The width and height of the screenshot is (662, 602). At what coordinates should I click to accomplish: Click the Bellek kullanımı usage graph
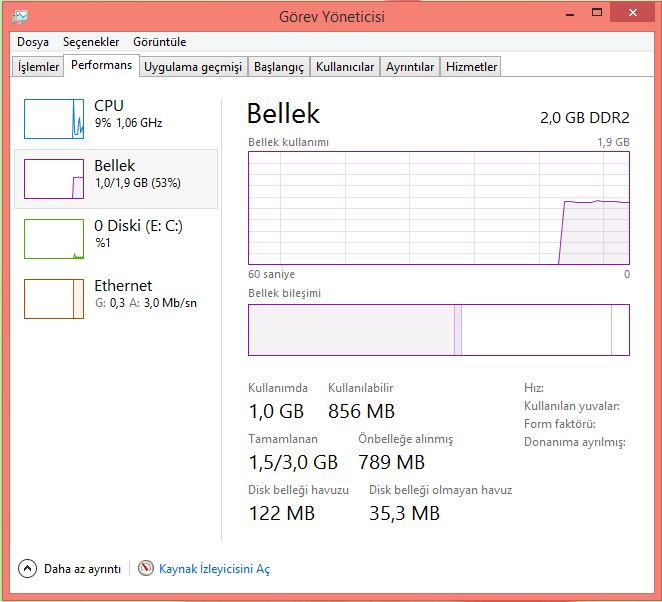pyautogui.click(x=439, y=208)
